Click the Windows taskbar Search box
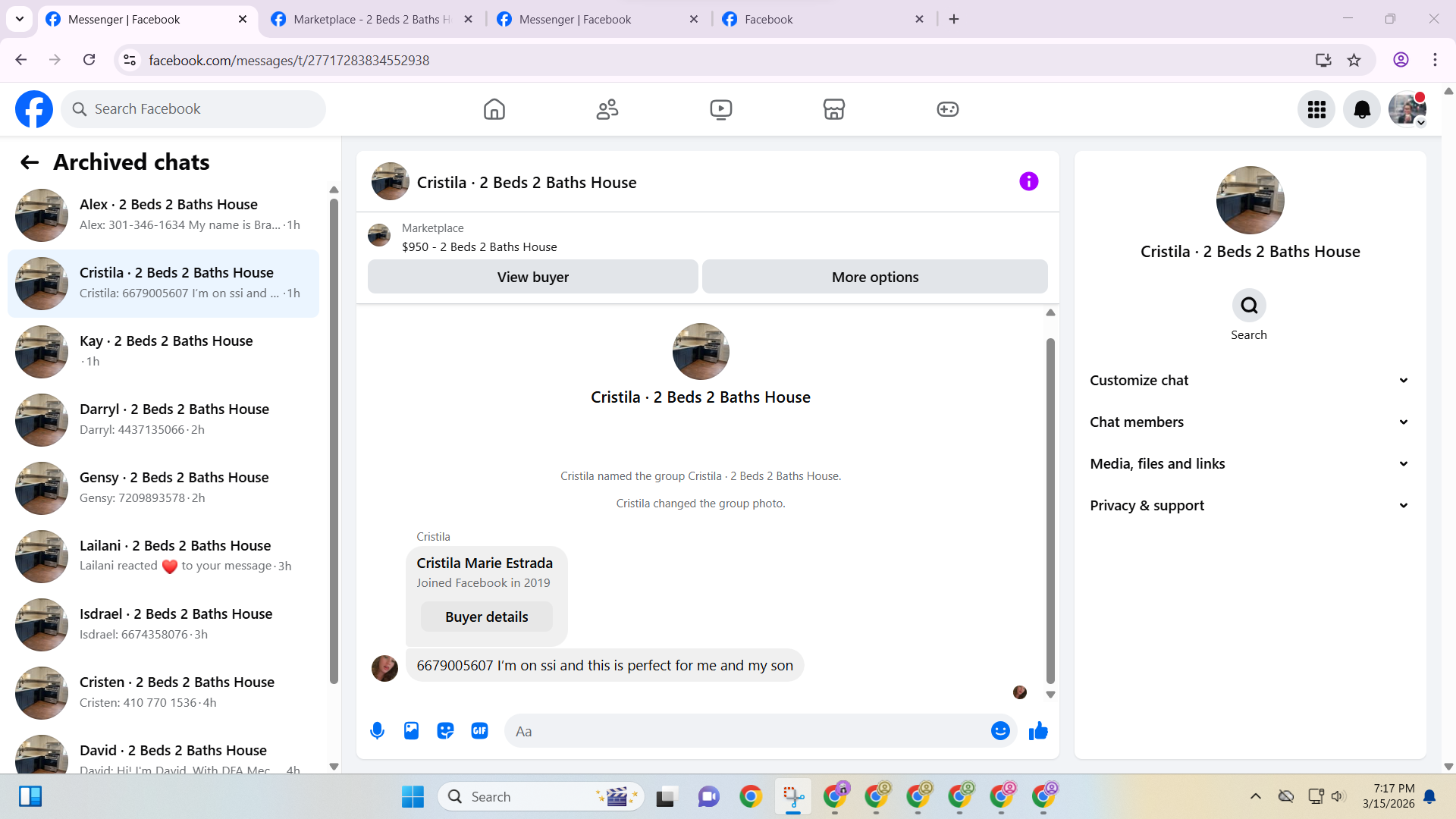Screen dimensions: 1456x819 pyautogui.click(x=541, y=797)
